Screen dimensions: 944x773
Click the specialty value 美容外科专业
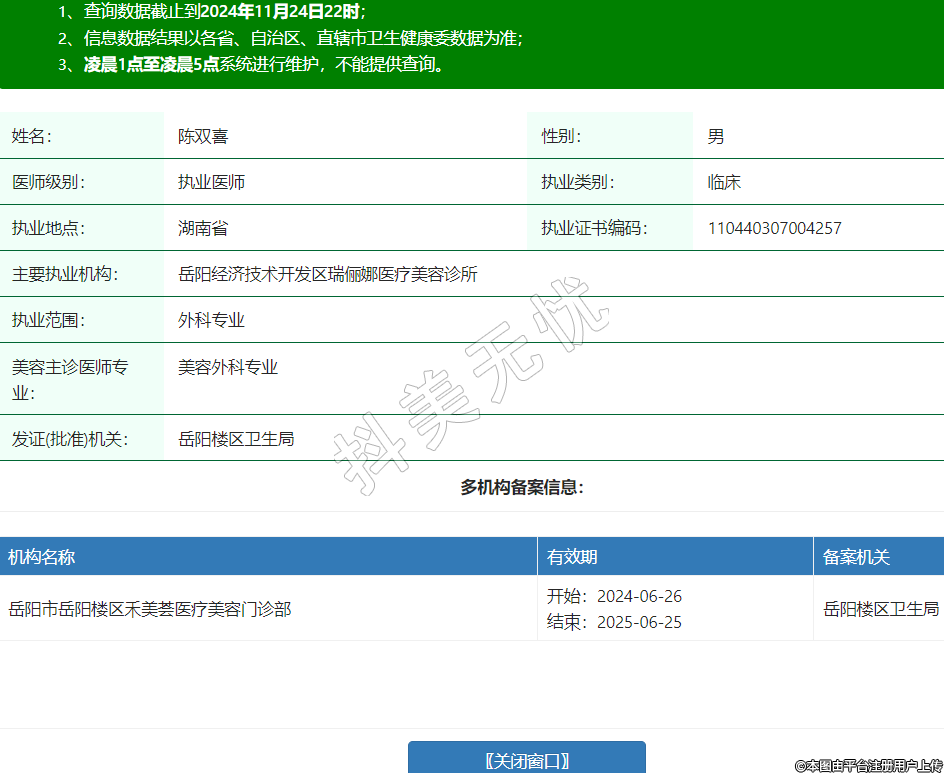tap(228, 367)
